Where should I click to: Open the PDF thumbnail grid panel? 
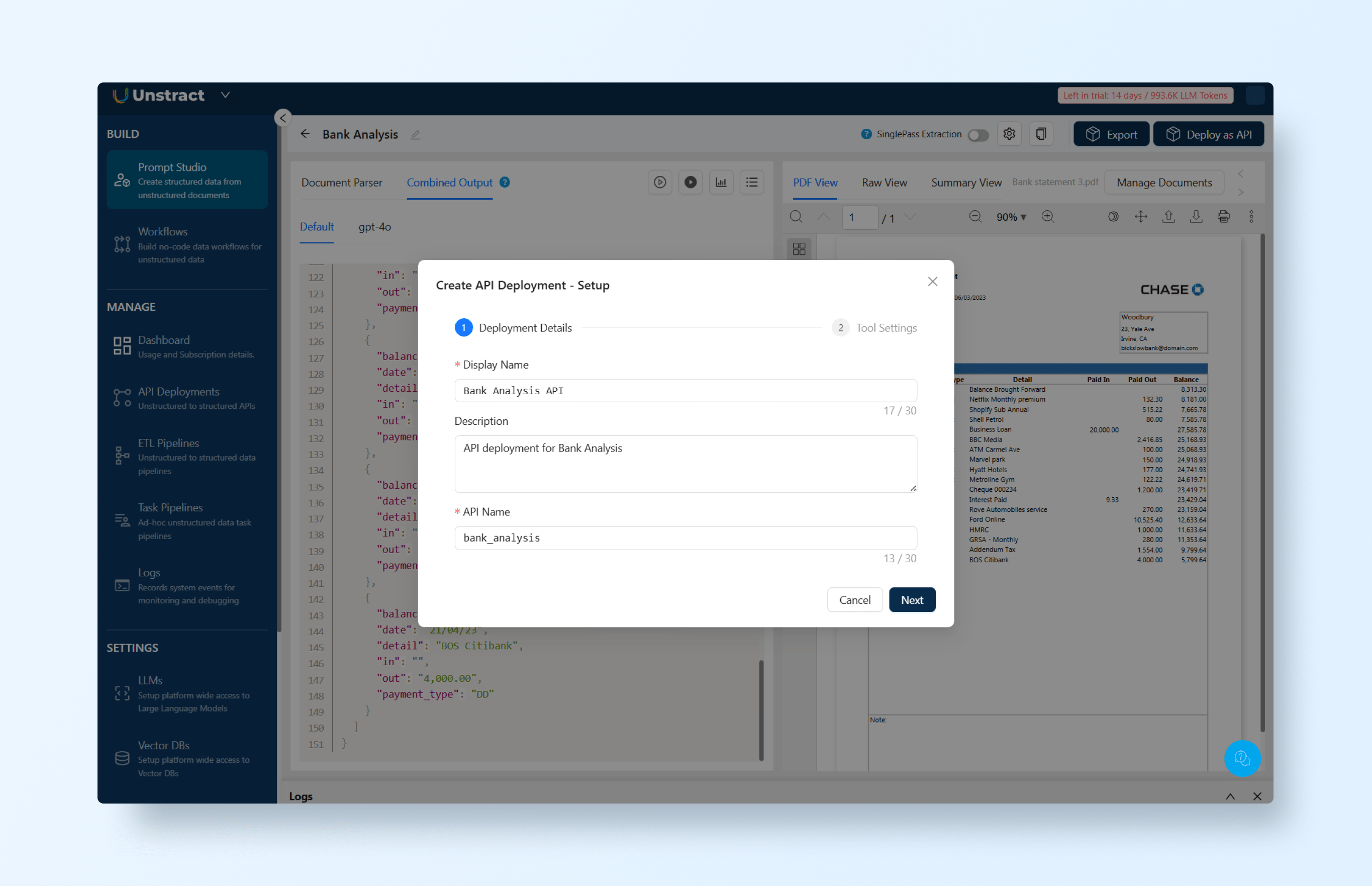tap(799, 249)
